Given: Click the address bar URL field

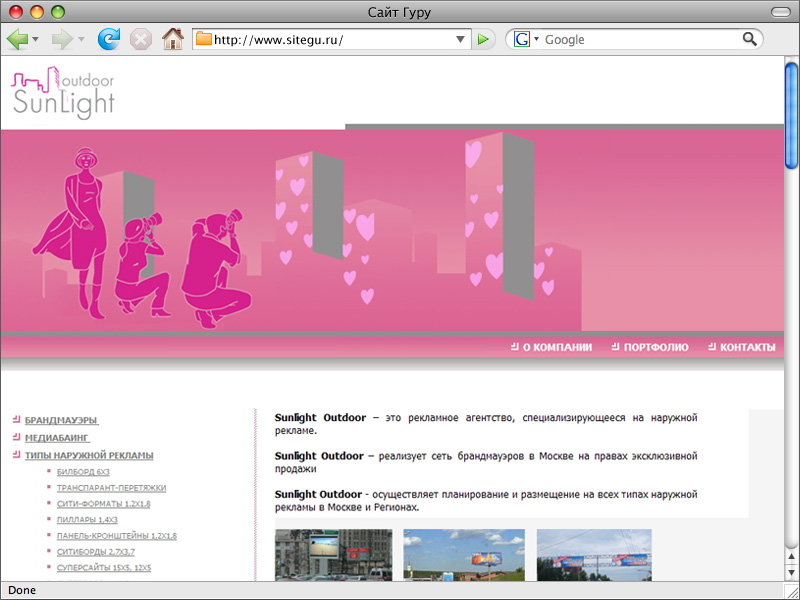Looking at the screenshot, I should pos(332,39).
